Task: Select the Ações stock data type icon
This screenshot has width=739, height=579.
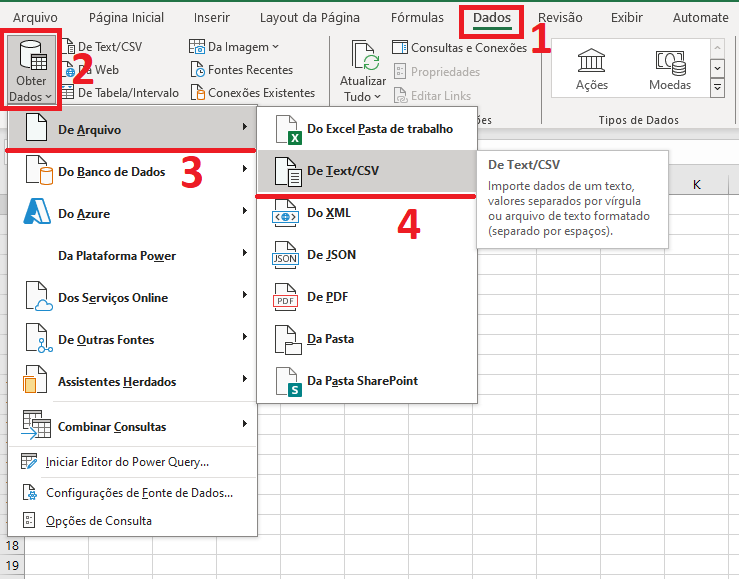Action: click(592, 61)
